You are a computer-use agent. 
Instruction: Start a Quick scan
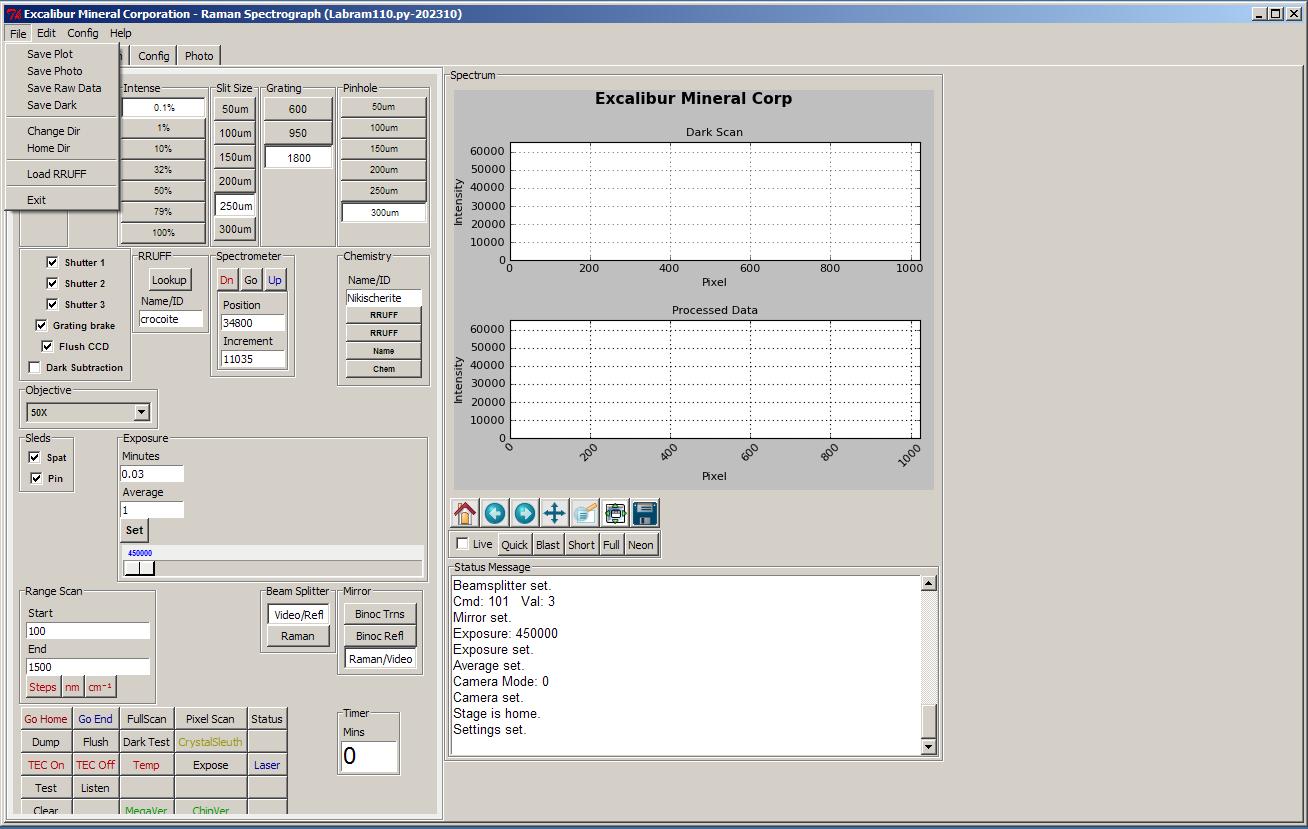click(514, 545)
